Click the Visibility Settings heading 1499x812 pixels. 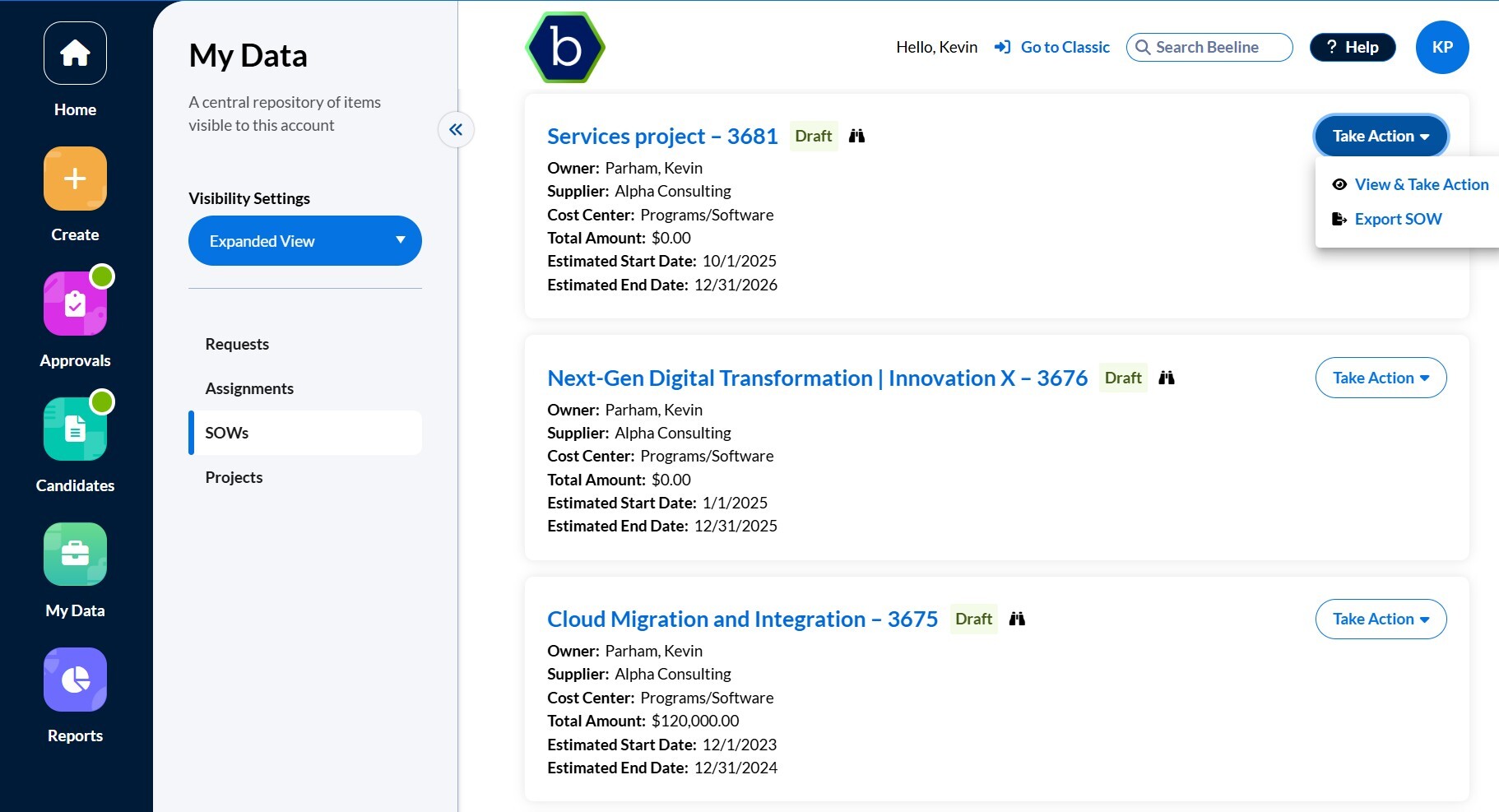249,198
